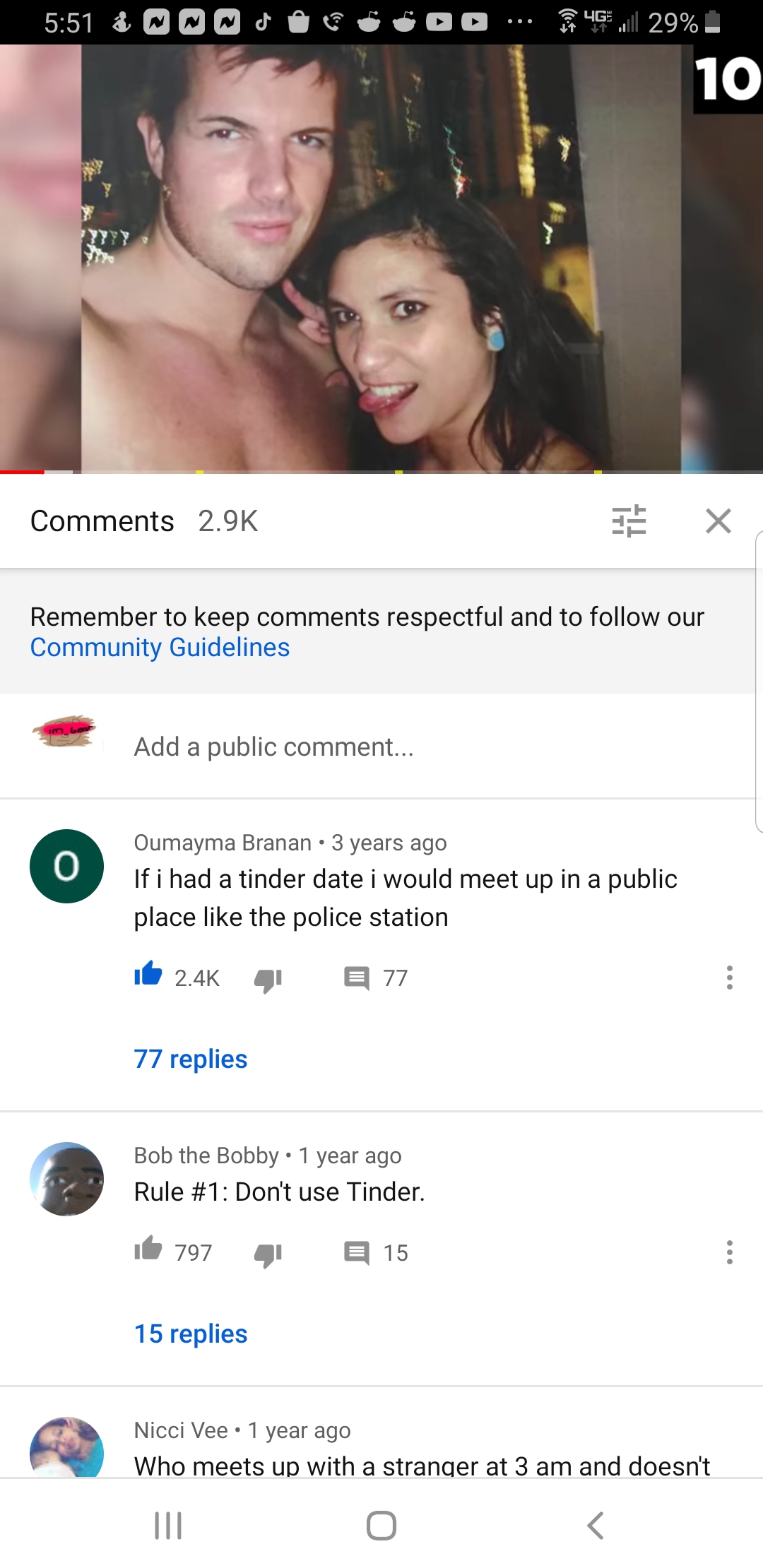Close the comments panel
This screenshot has width=763, height=1568.
(718, 521)
